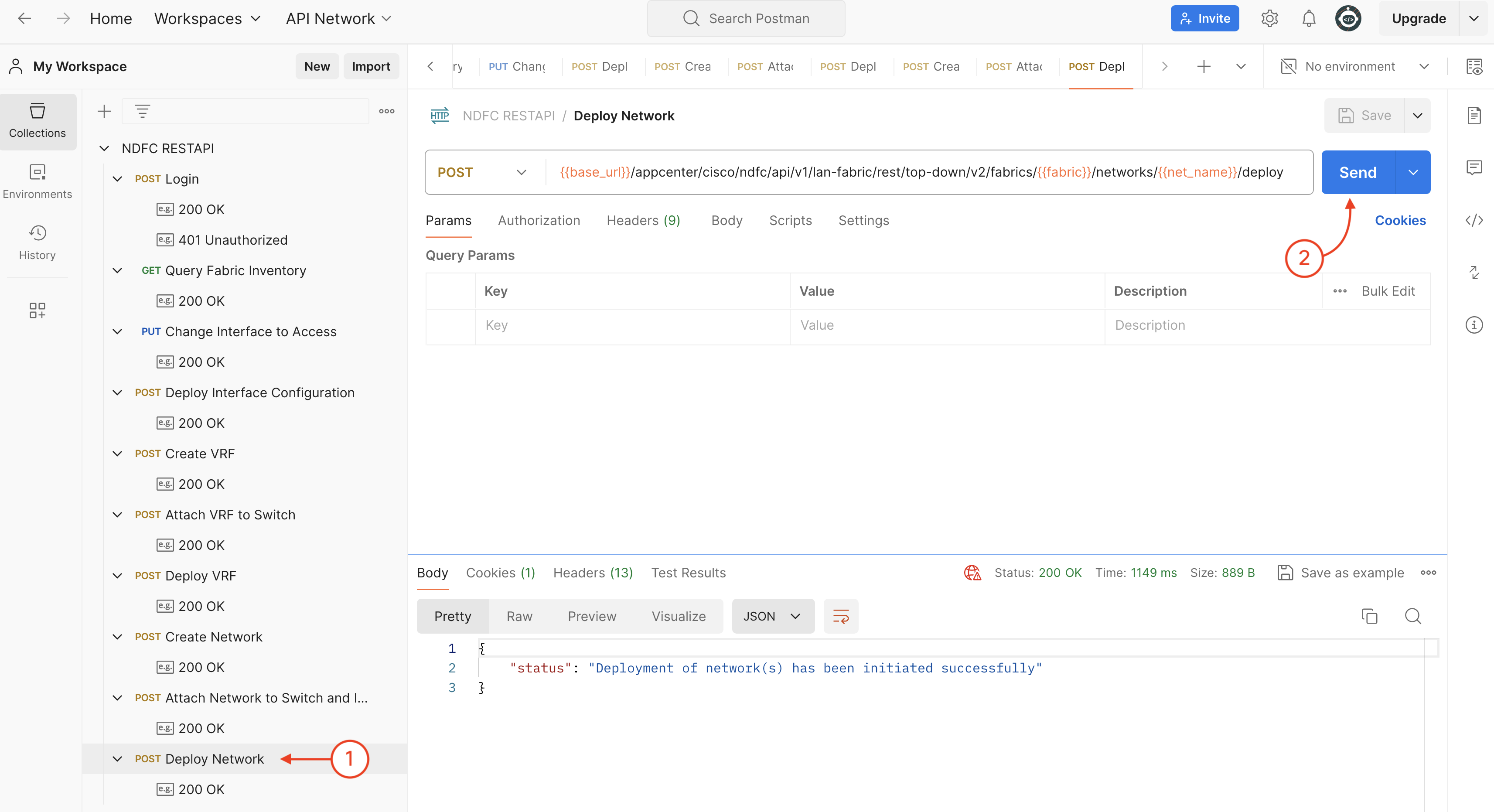Screen dimensions: 1494x812
Task: Select the Preview response view
Action: [x=592, y=616]
